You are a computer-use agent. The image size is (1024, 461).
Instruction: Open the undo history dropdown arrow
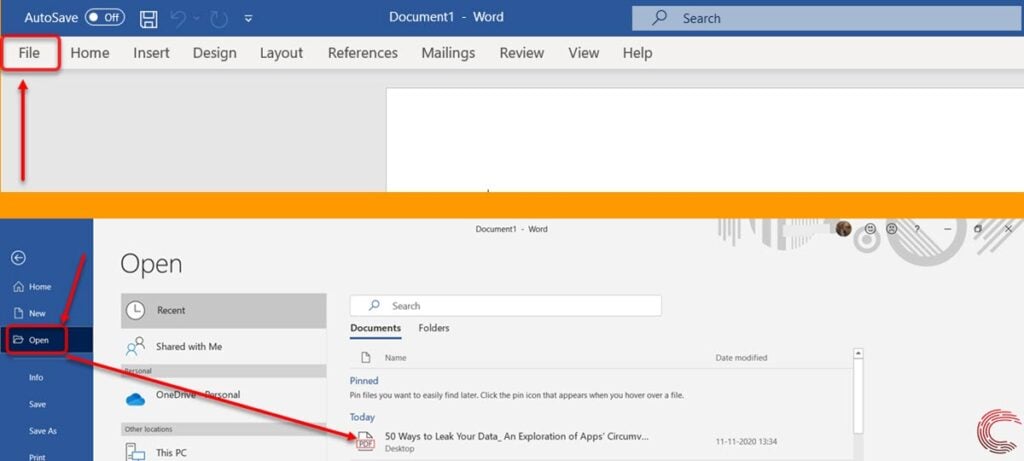[196, 19]
